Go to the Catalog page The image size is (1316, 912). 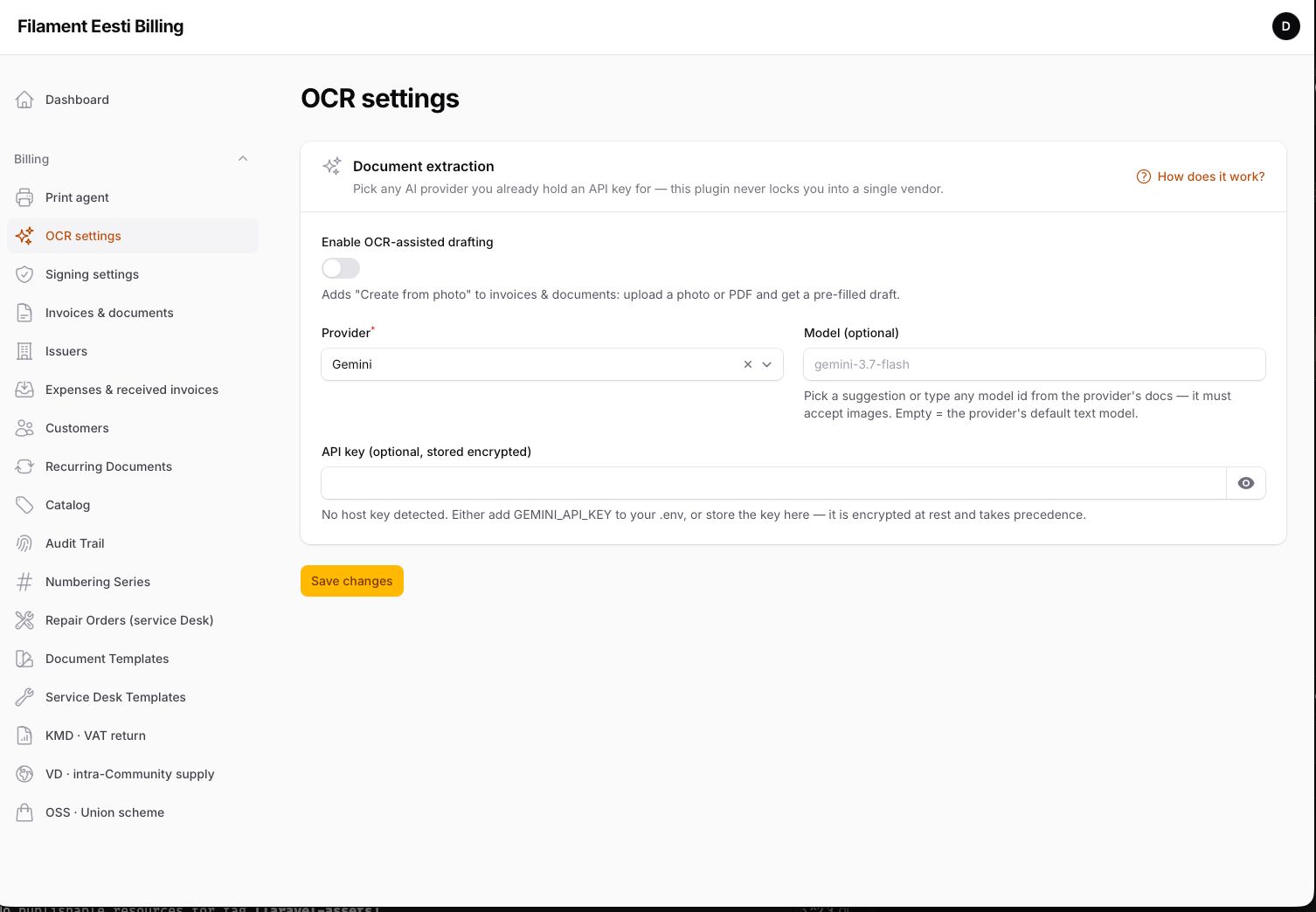(x=133, y=505)
